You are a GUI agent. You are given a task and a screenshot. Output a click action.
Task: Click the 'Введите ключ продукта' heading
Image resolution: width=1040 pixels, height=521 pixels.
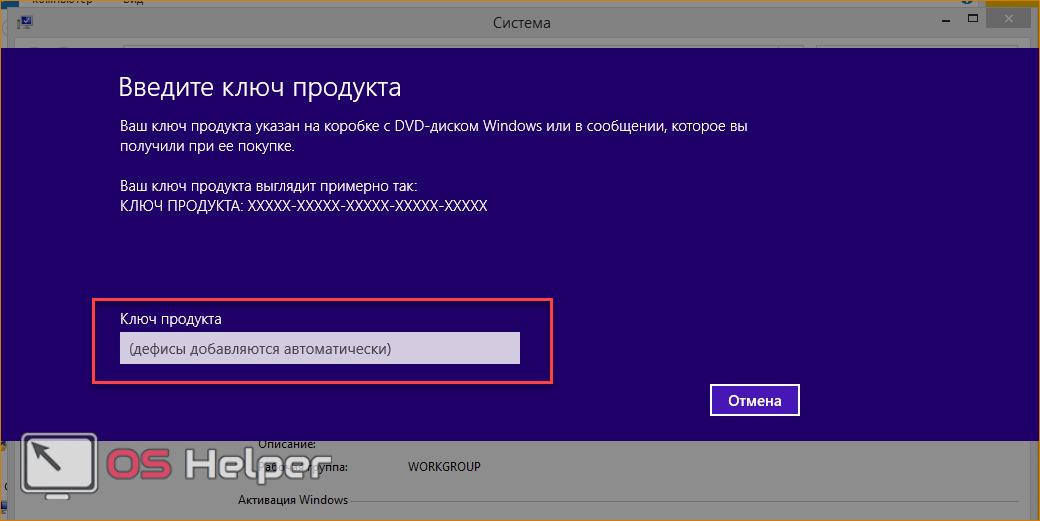[259, 87]
